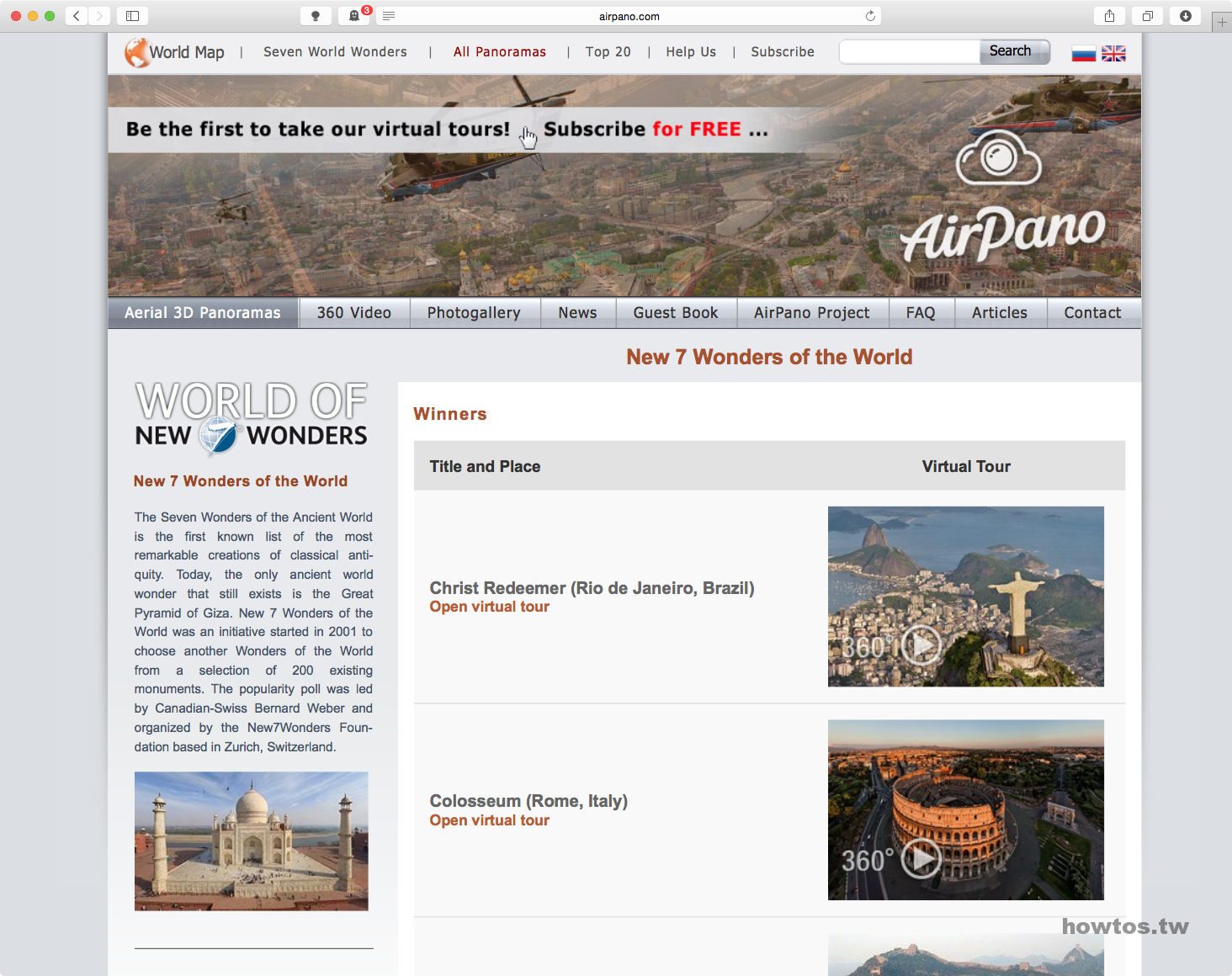Open virtual tour for Christ Redeemer
The height and width of the screenshot is (976, 1232).
(x=490, y=607)
